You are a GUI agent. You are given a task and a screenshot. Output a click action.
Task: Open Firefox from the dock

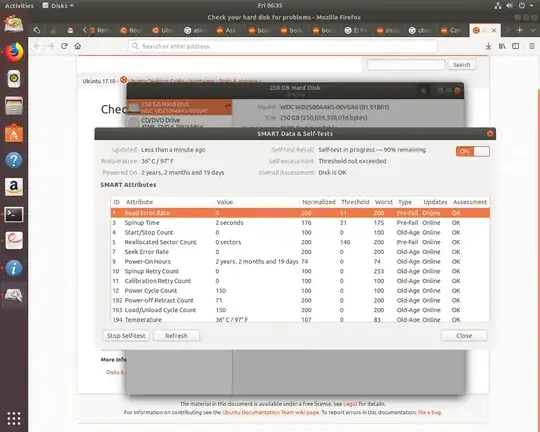click(x=14, y=52)
